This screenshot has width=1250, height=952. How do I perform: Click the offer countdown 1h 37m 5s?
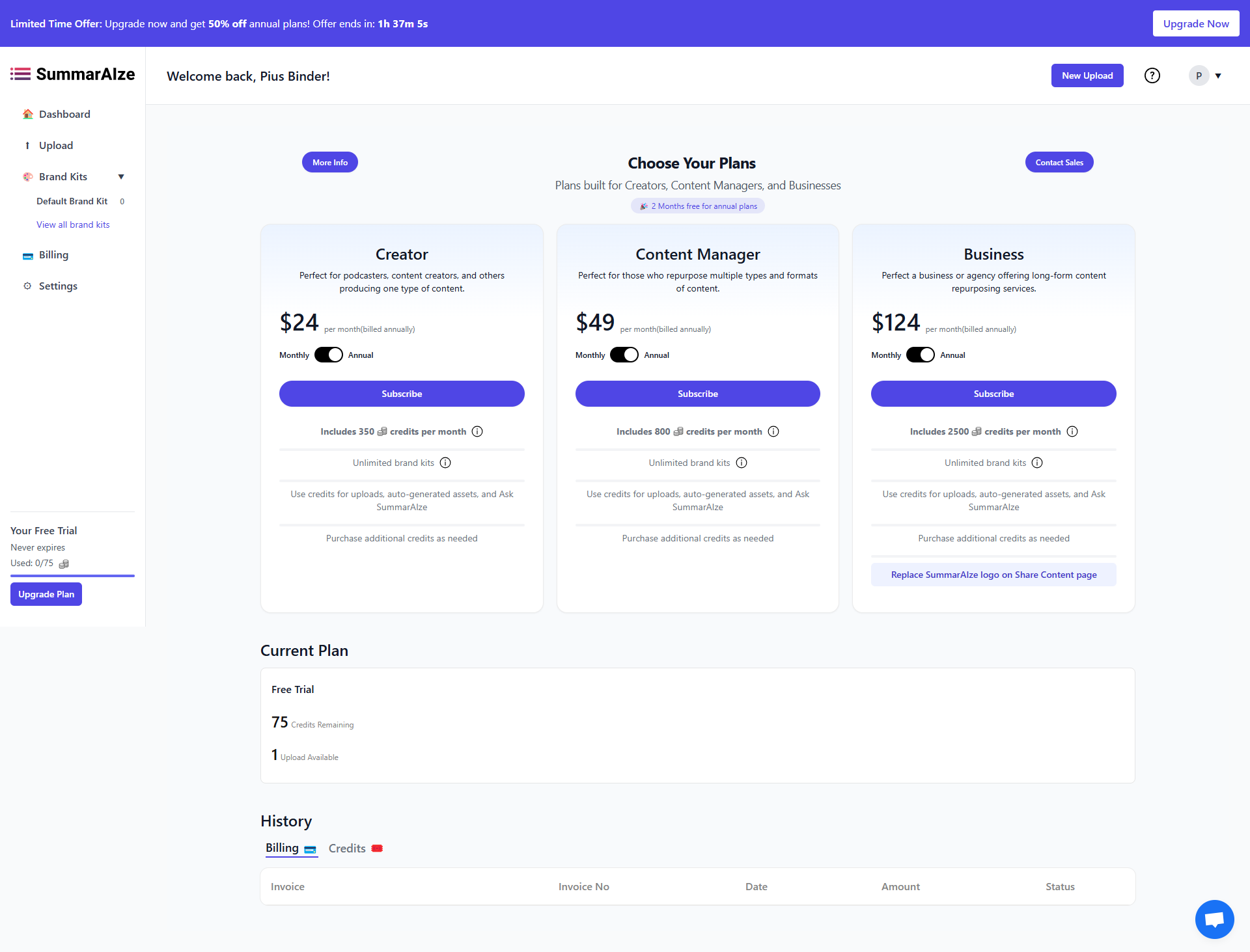[403, 23]
